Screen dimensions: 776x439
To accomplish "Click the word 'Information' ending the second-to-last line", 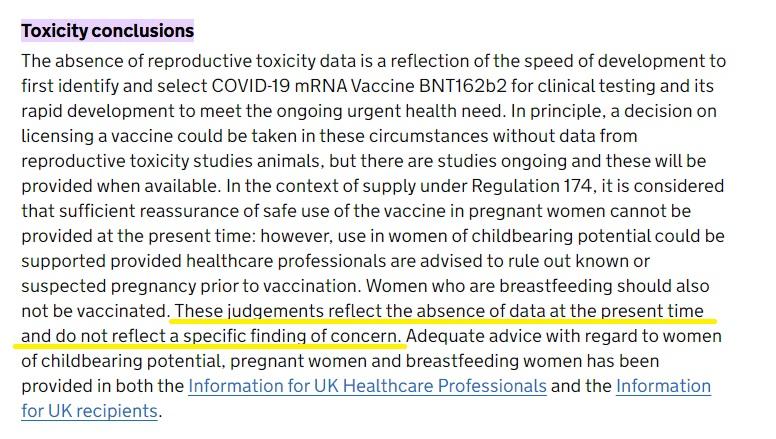I will coord(663,386).
